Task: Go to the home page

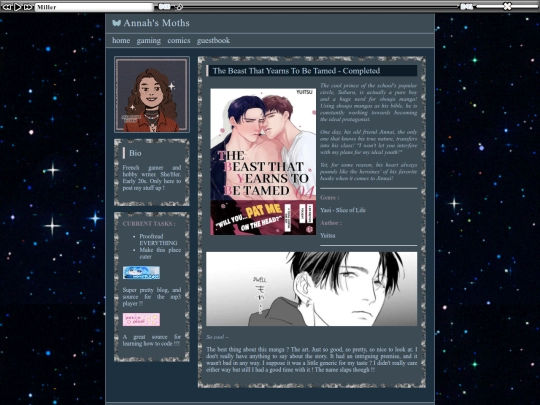Action: [x=121, y=41]
